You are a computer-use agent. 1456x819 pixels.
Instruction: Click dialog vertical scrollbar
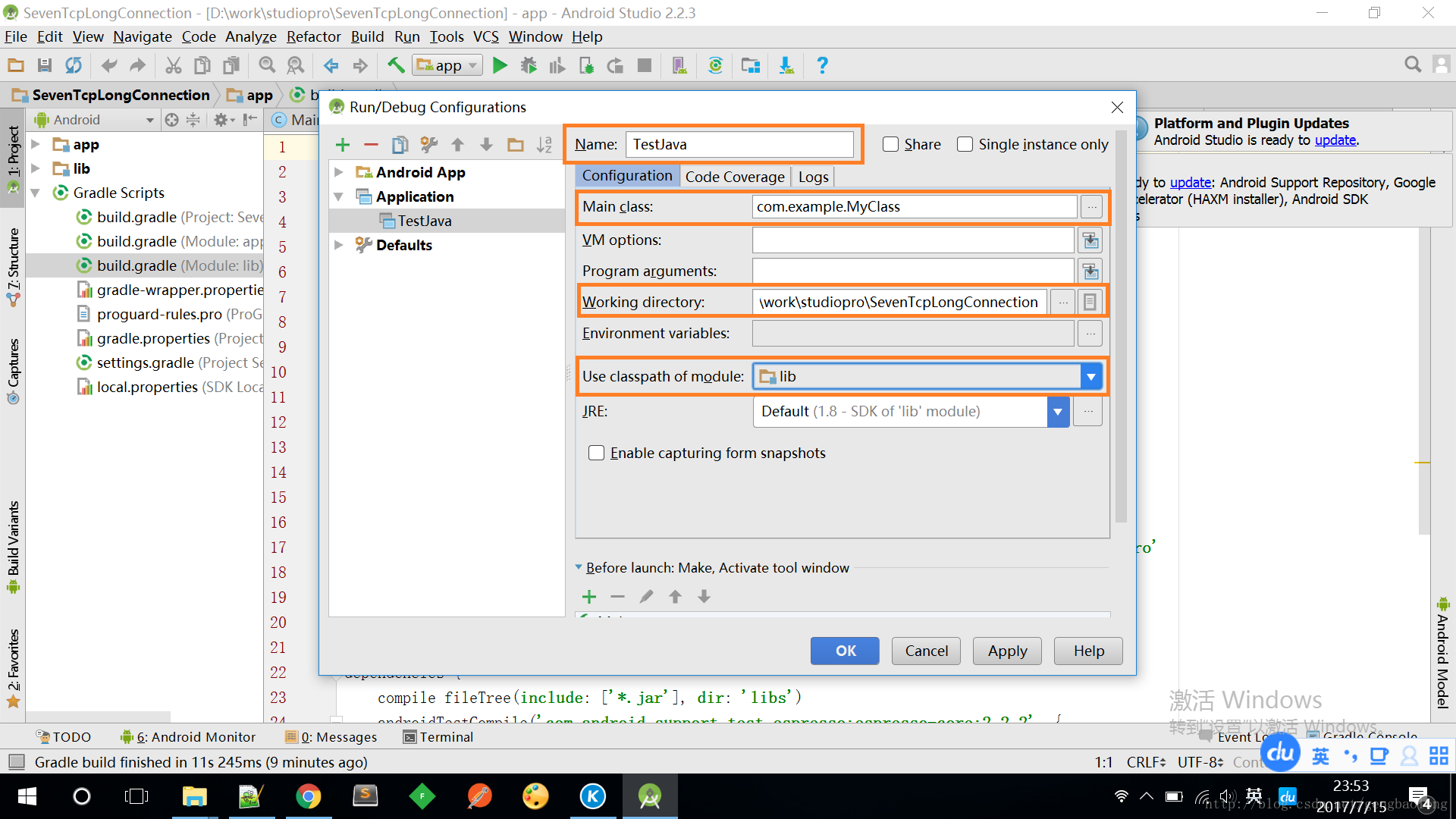pyautogui.click(x=1121, y=326)
